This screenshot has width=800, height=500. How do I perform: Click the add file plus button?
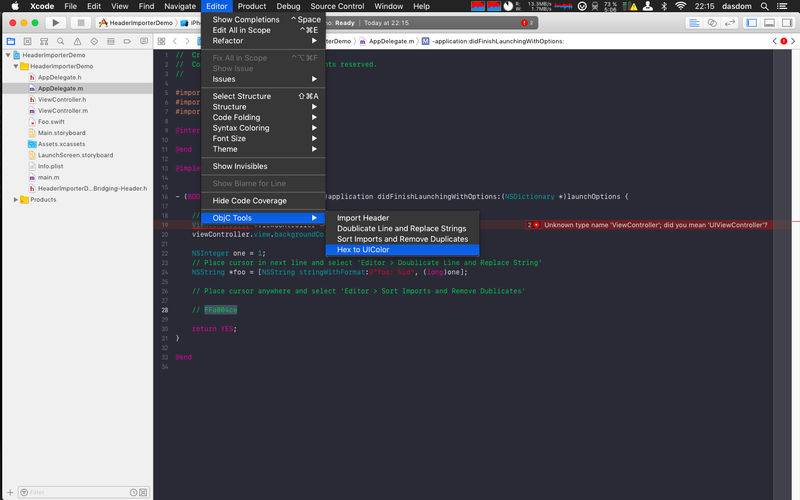tap(10, 492)
